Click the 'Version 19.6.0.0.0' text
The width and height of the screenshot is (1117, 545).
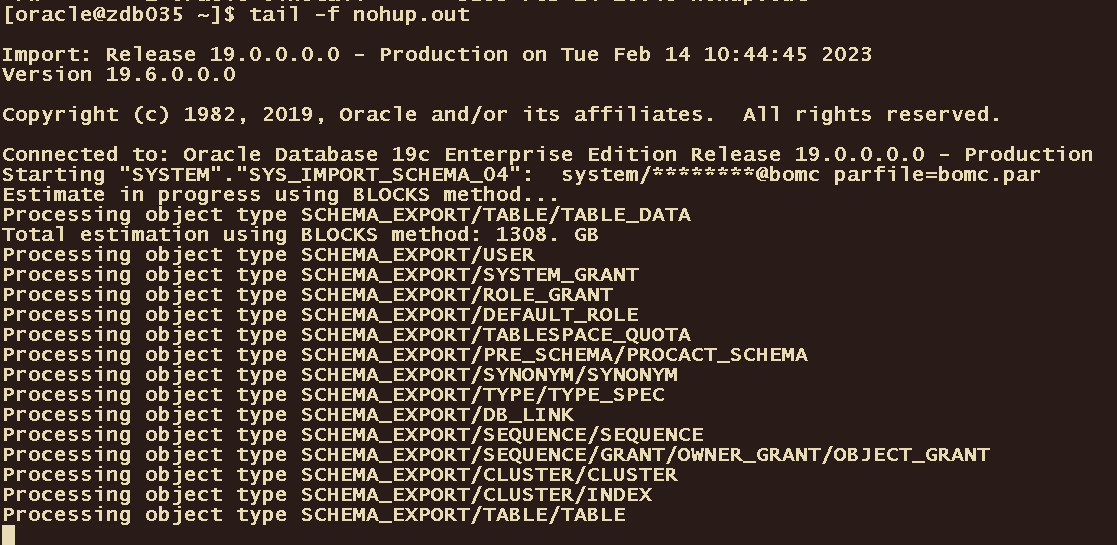pos(119,74)
